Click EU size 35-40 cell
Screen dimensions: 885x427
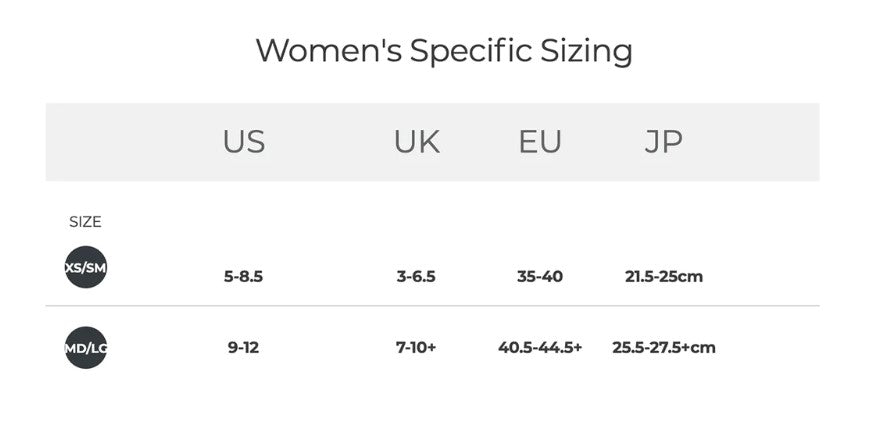click(x=540, y=276)
